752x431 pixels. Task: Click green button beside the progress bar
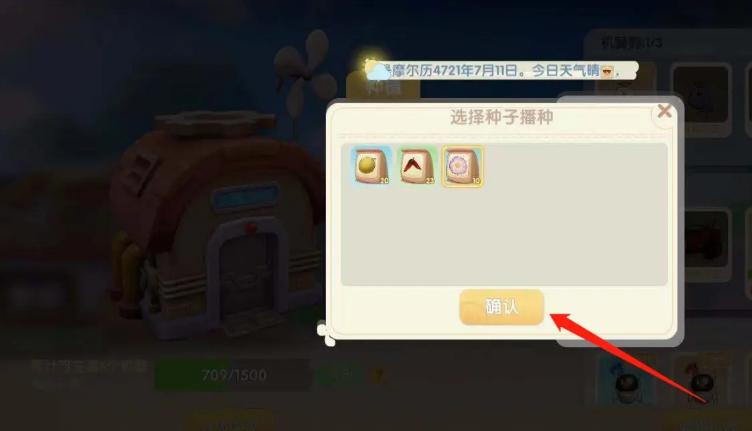pyautogui.click(x=340, y=374)
